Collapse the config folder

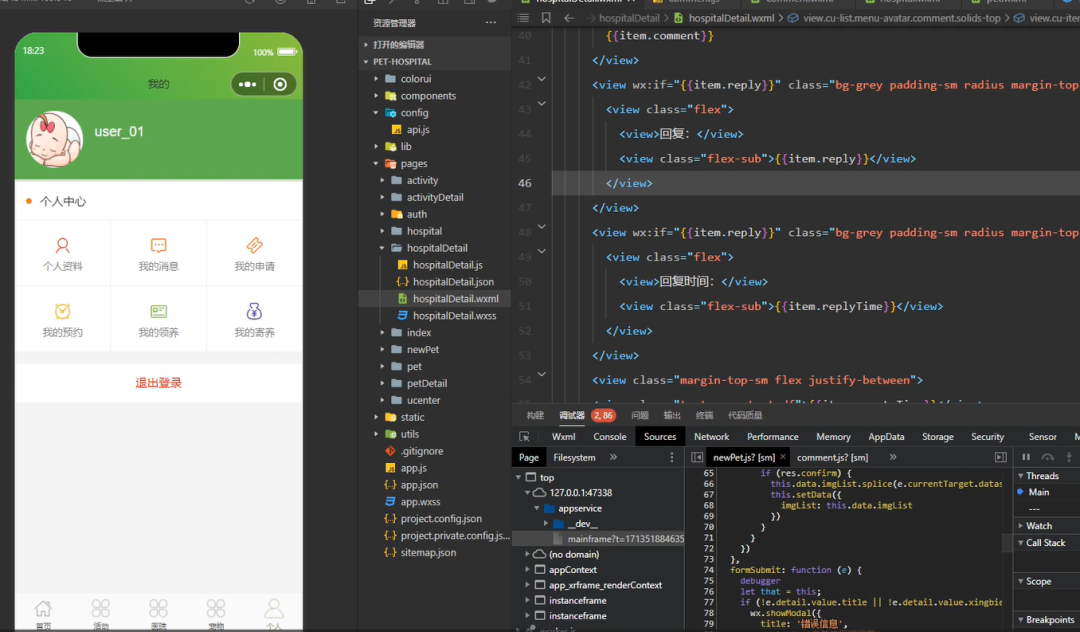[x=376, y=112]
